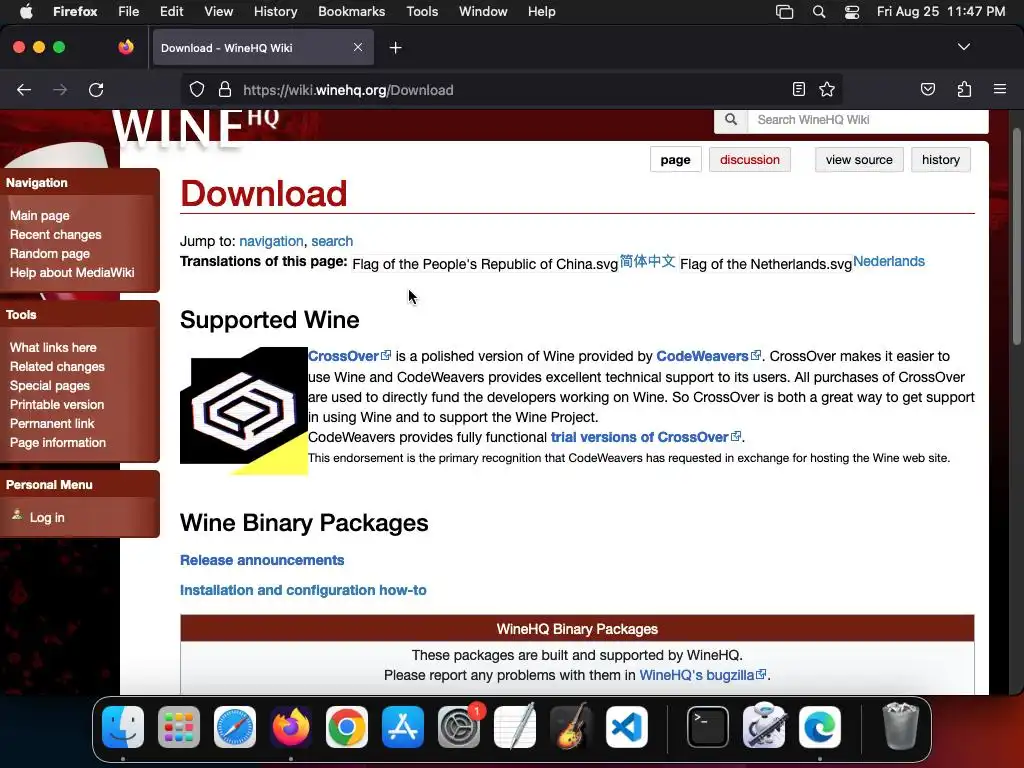The width and height of the screenshot is (1024, 768).
Task: Select the page tab
Action: tap(675, 159)
